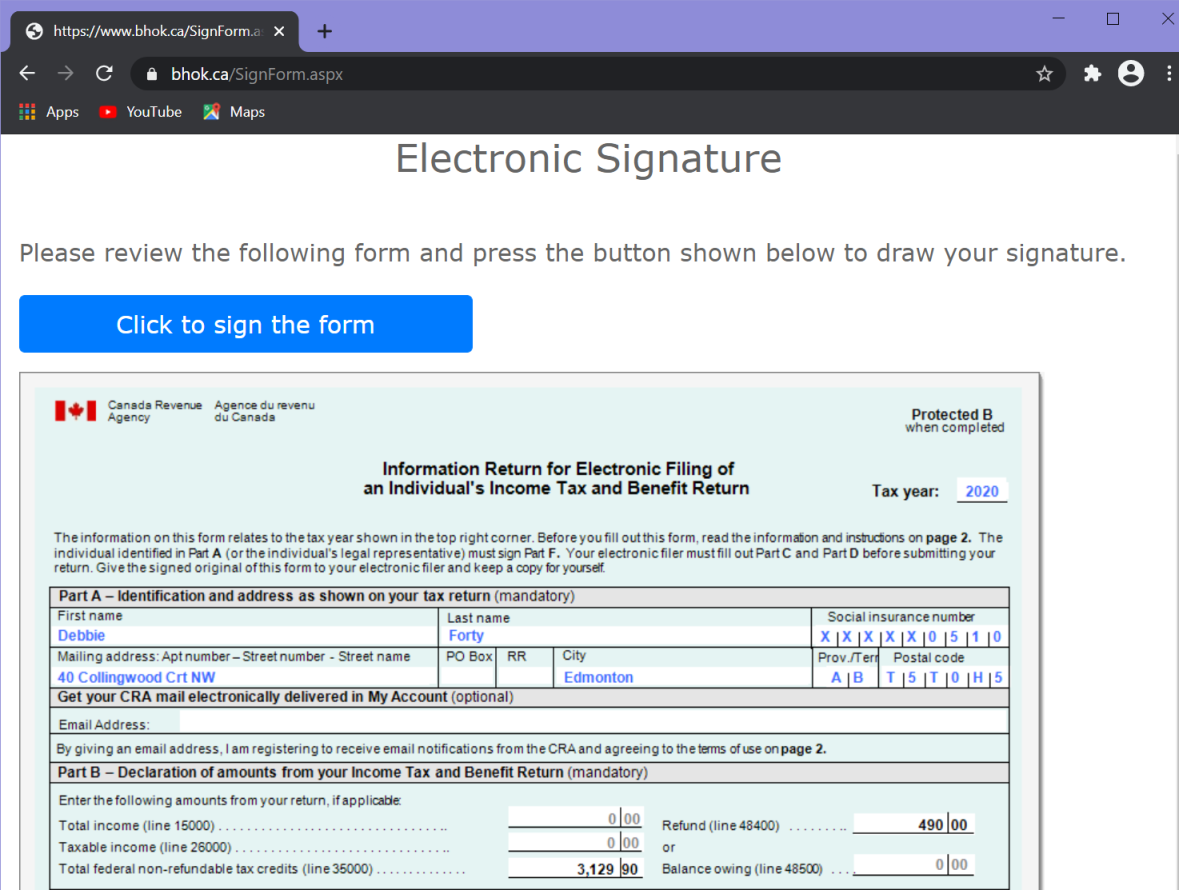
Task: Click the First name field Debbie
Action: pos(245,636)
